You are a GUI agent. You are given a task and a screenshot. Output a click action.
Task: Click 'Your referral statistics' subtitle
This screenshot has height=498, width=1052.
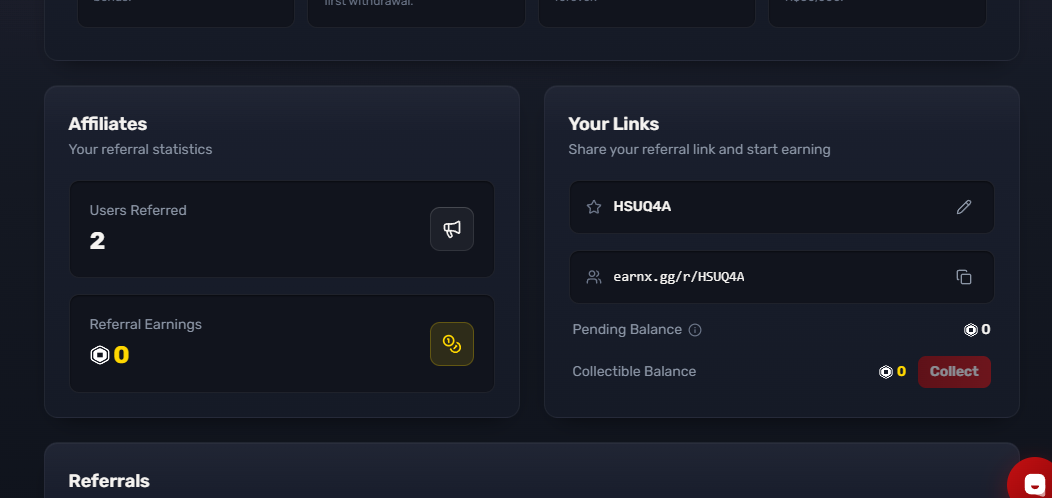pos(140,150)
